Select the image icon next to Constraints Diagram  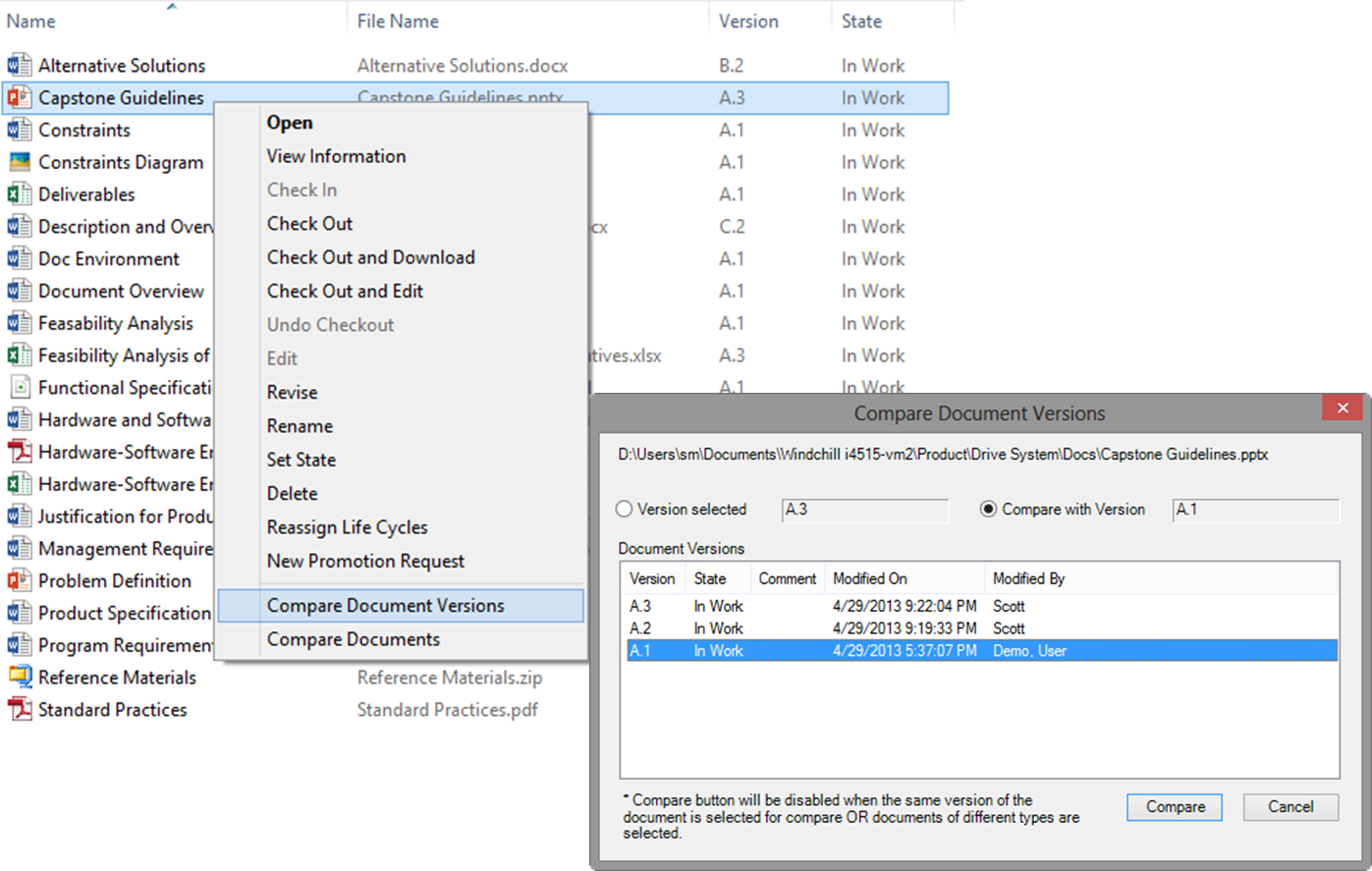pyautogui.click(x=20, y=161)
